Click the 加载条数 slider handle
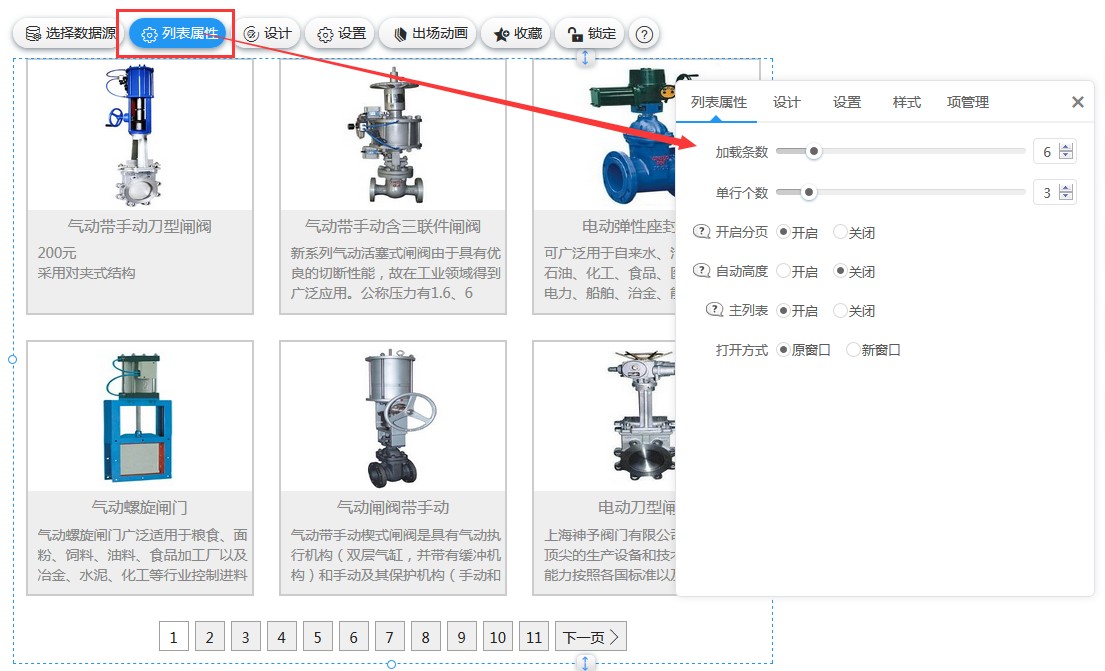Viewport: 1105px width, 671px height. (x=814, y=151)
